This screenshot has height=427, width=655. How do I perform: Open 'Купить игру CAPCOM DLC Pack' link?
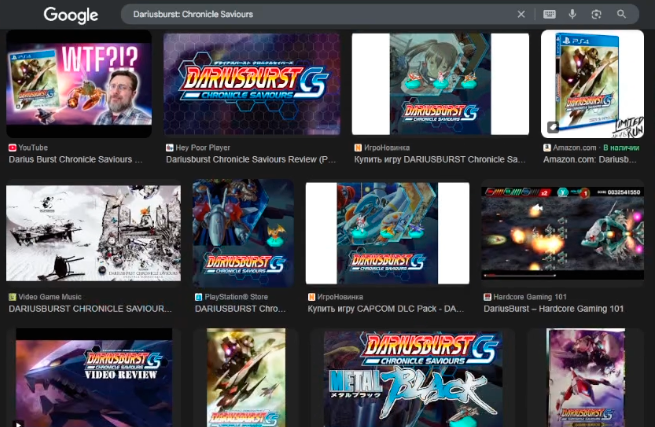(386, 309)
